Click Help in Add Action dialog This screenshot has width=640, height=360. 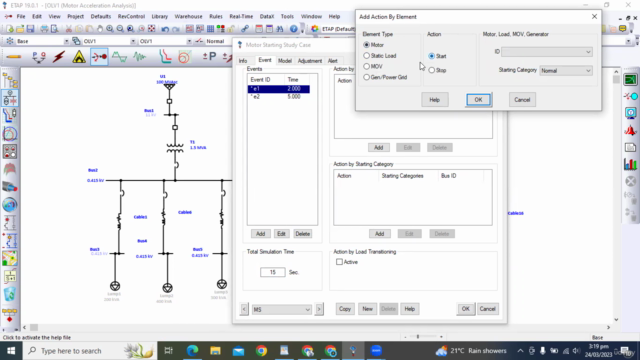[435, 100]
